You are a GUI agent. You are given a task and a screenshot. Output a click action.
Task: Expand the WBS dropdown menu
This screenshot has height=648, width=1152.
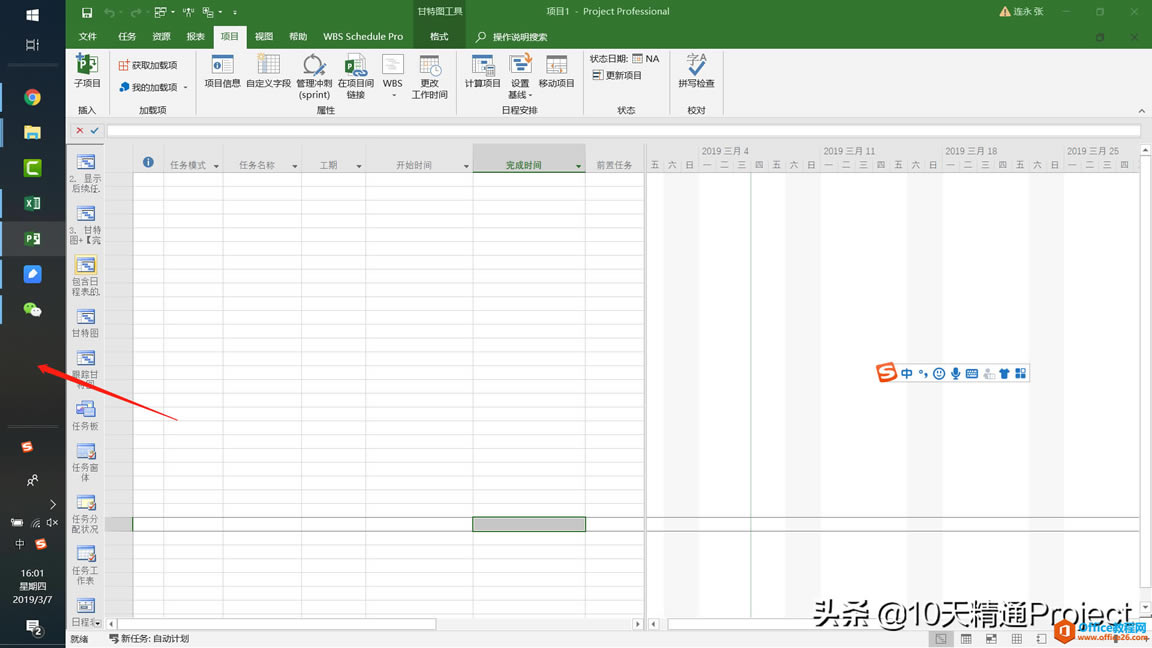[x=392, y=93]
